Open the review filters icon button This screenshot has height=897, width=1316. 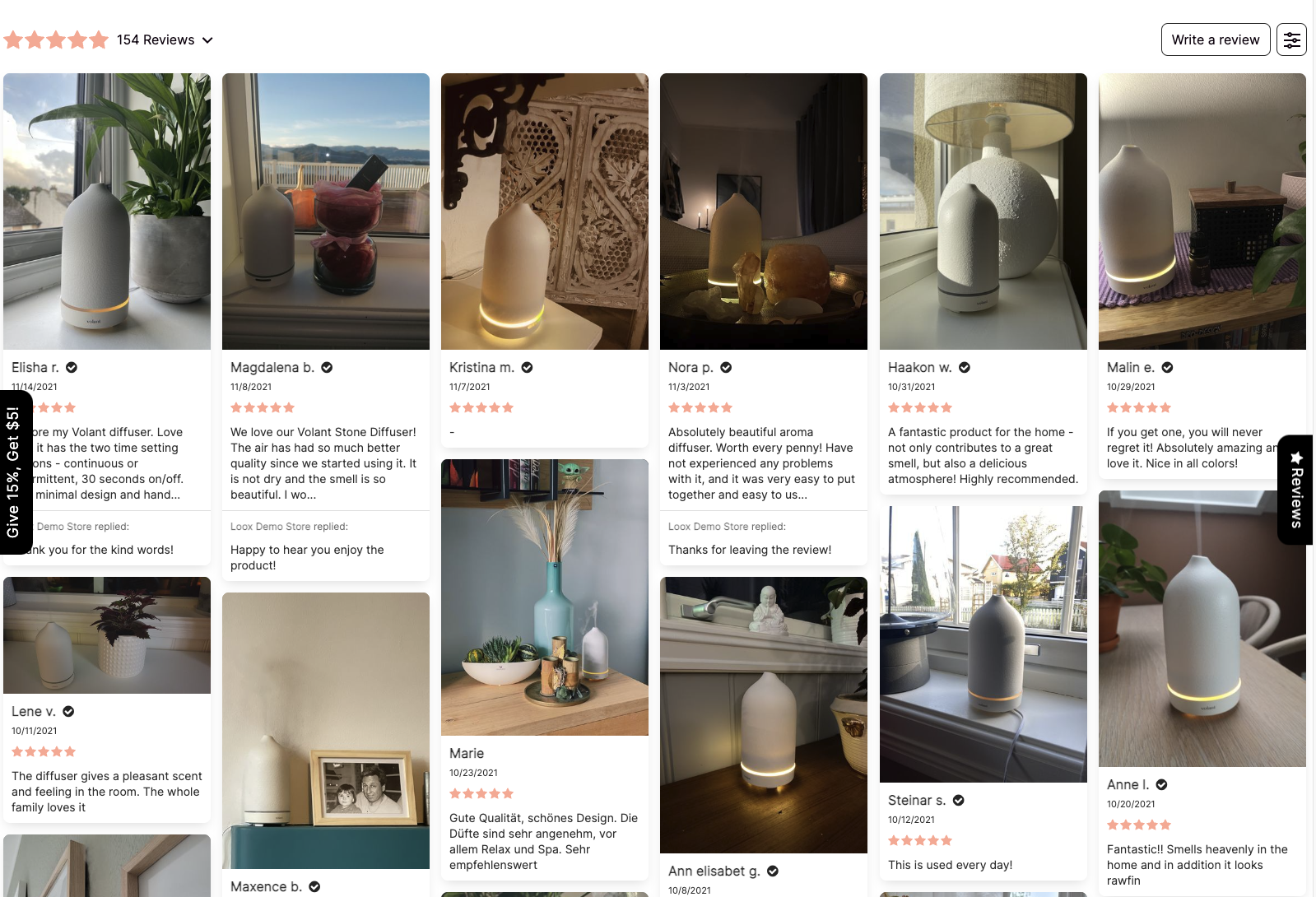(1291, 40)
